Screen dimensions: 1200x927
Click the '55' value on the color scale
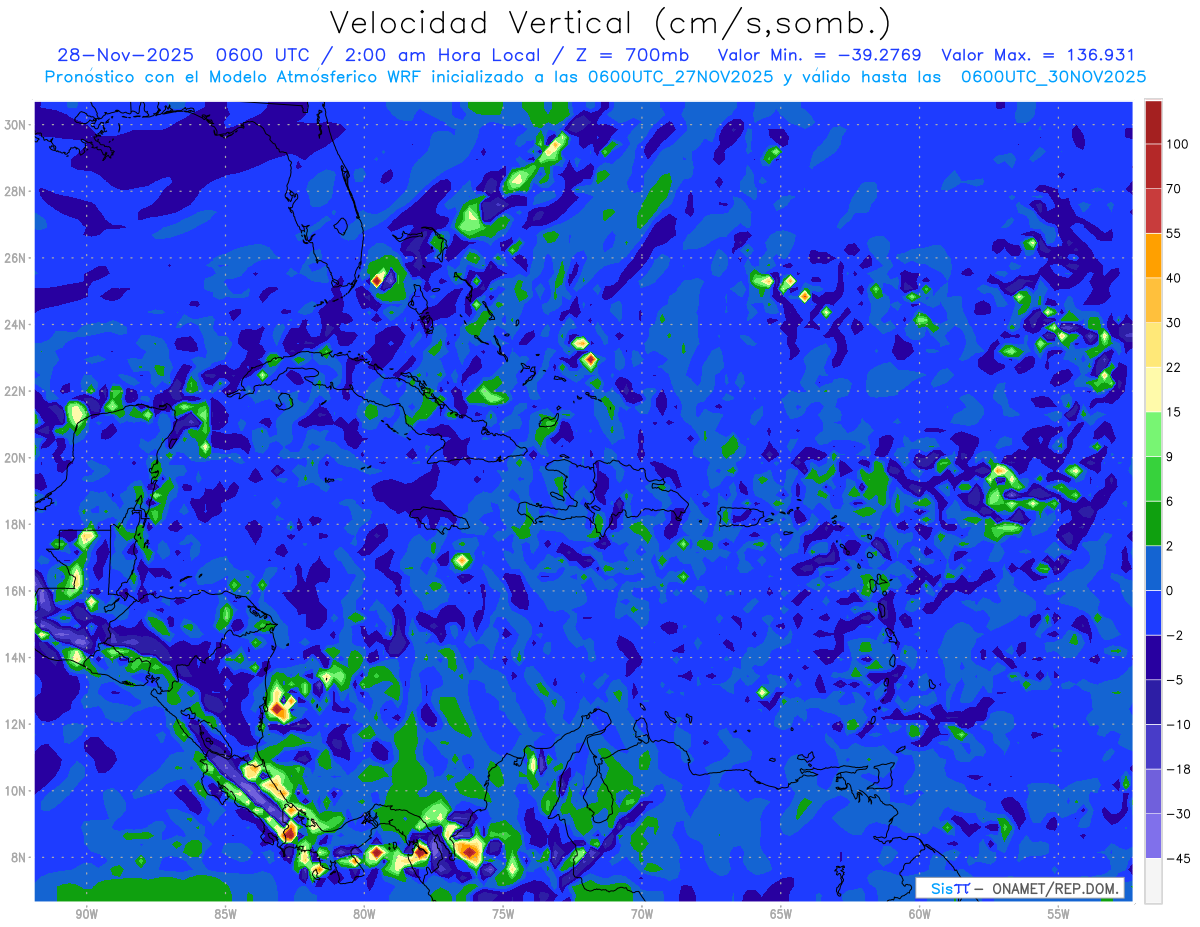click(x=1174, y=233)
